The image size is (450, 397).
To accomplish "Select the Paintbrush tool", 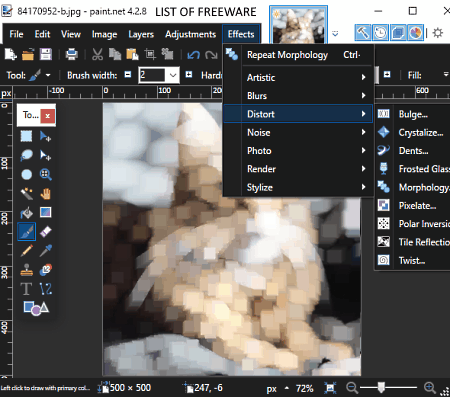I will (x=26, y=231).
